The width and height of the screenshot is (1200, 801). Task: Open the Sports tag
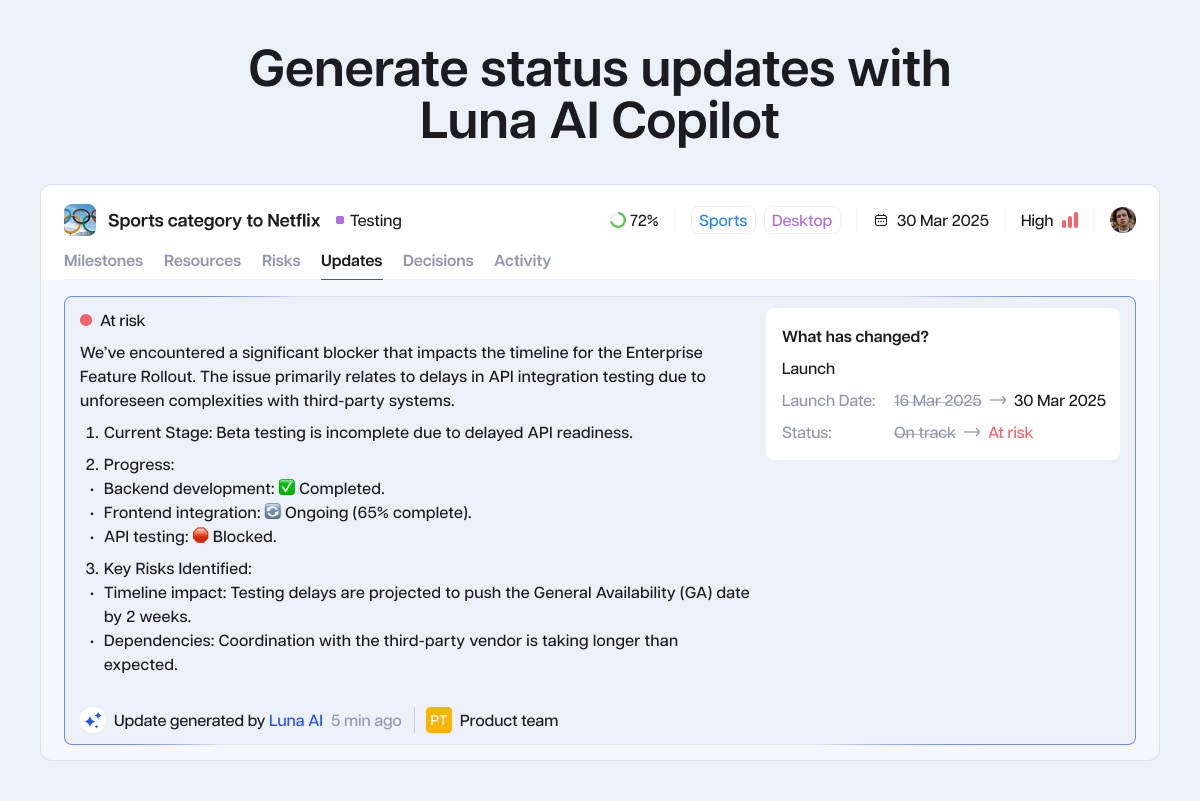coord(723,221)
